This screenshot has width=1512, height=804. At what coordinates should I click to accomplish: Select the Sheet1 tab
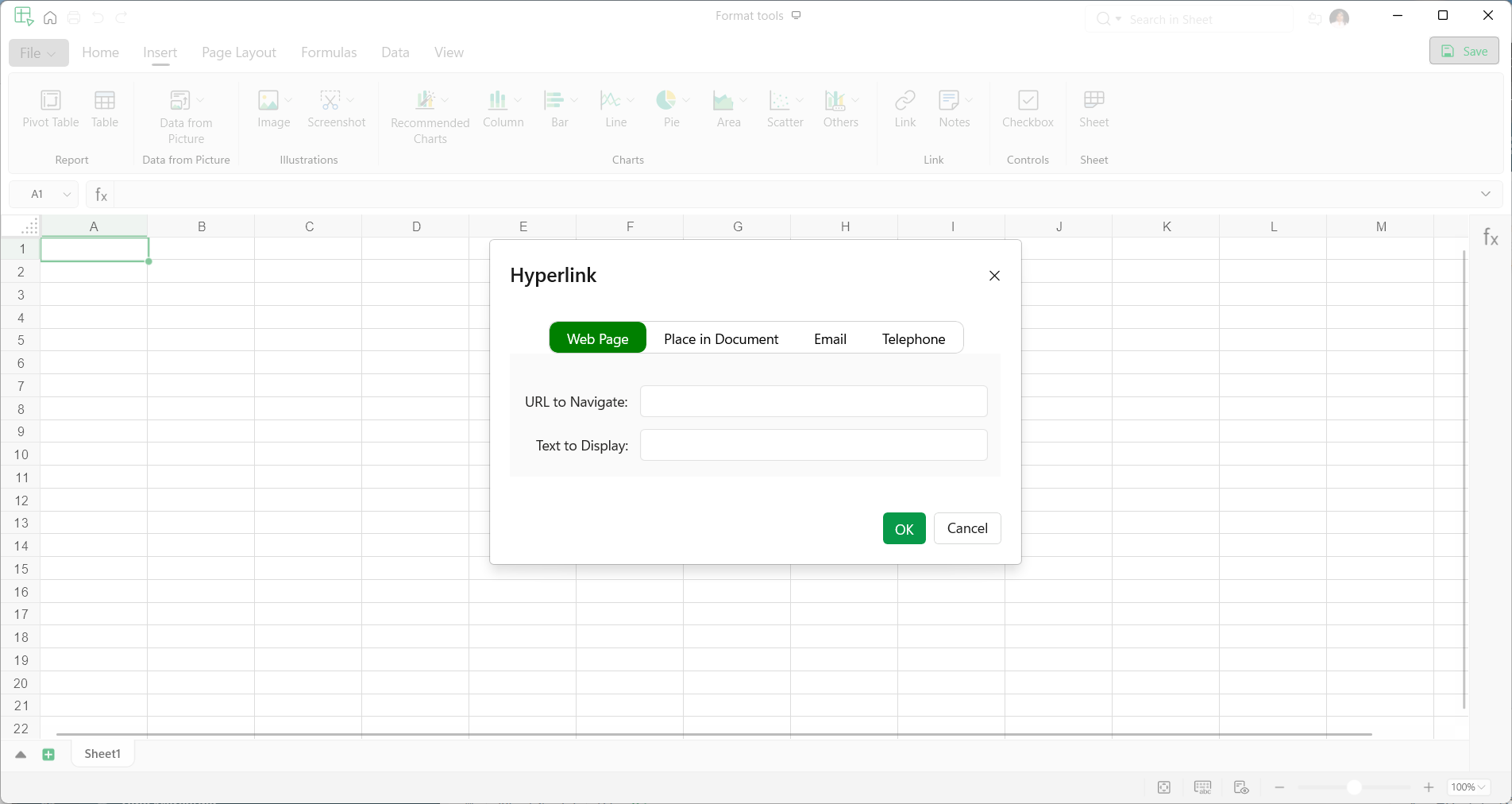pos(102,754)
